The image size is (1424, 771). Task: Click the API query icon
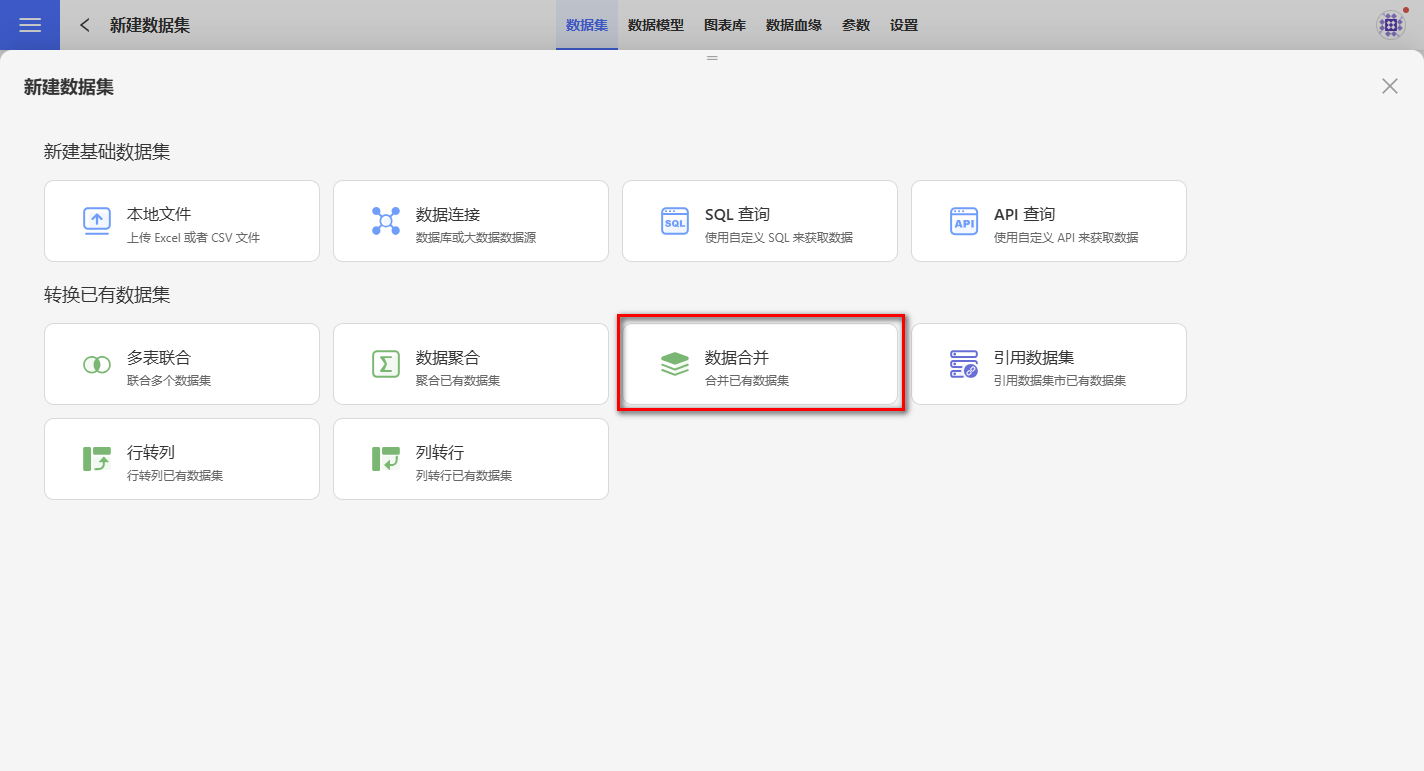(x=964, y=221)
